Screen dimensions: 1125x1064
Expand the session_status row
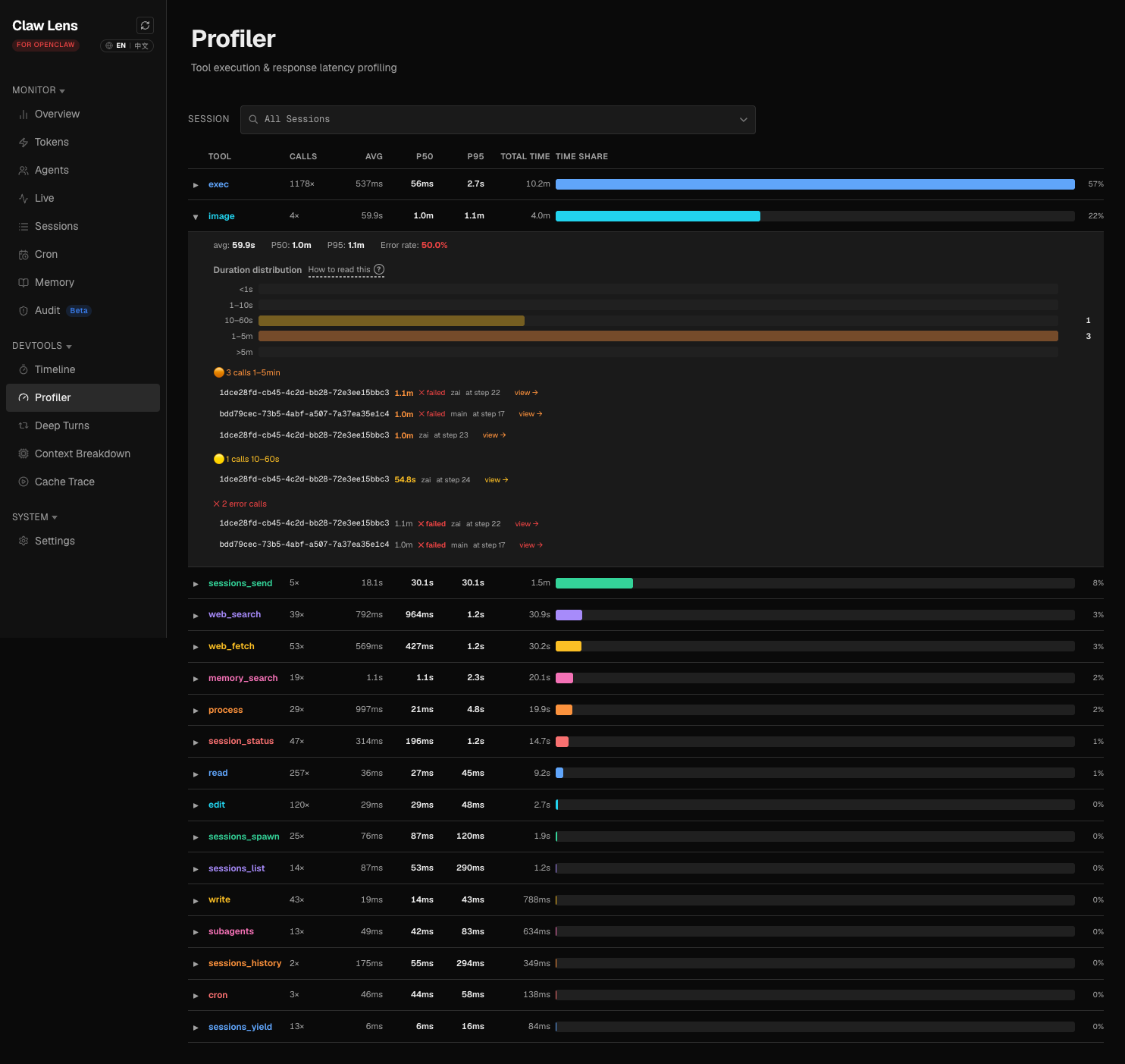click(x=196, y=742)
